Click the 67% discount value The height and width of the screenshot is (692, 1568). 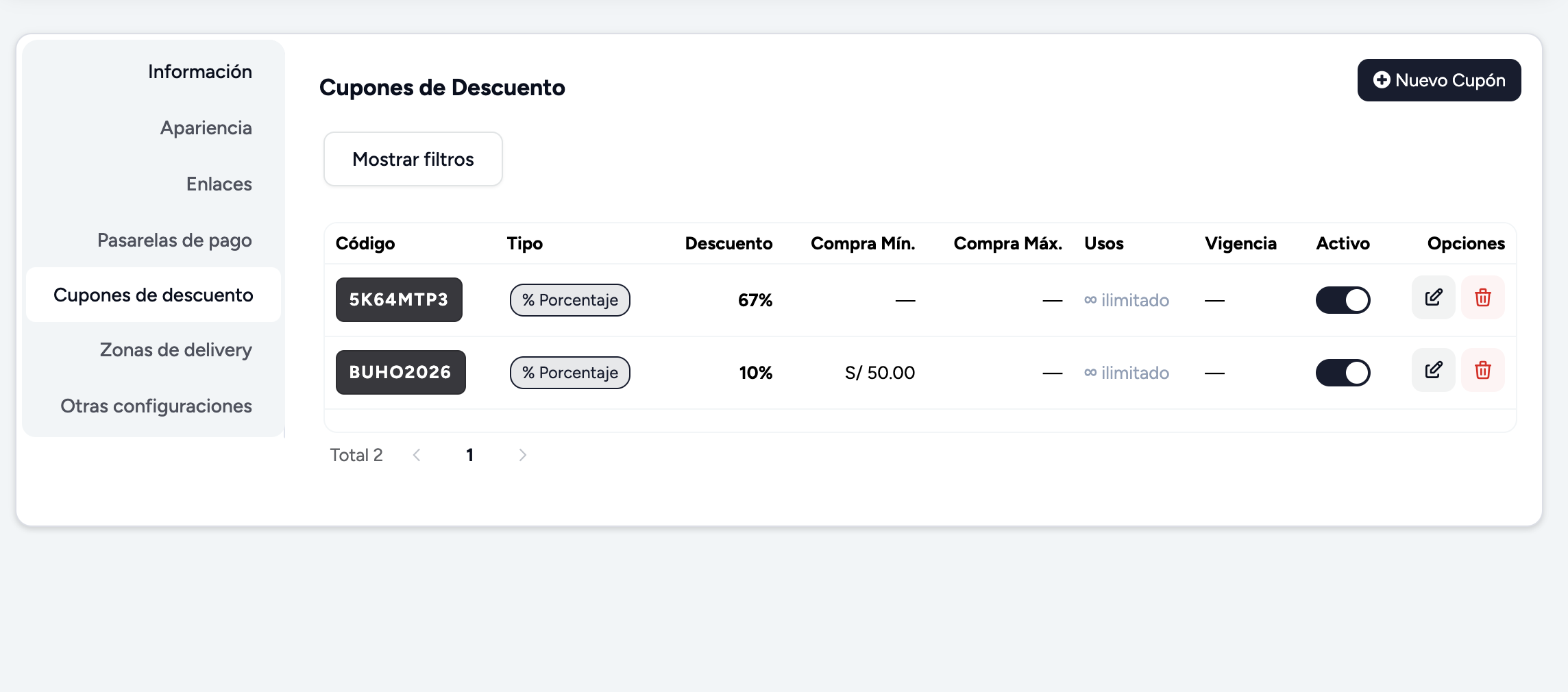coord(755,300)
